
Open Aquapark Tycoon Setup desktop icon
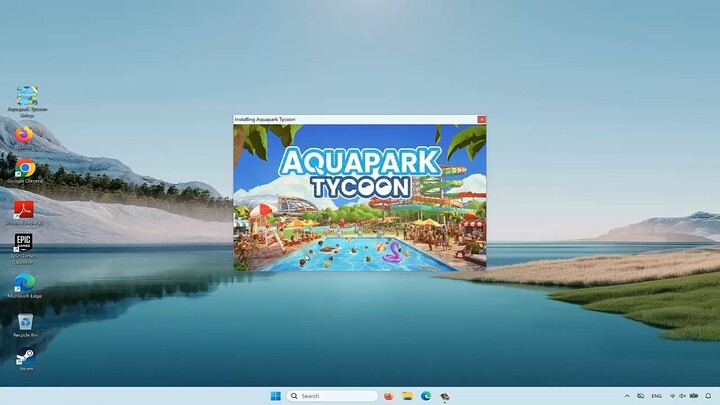(x=27, y=101)
